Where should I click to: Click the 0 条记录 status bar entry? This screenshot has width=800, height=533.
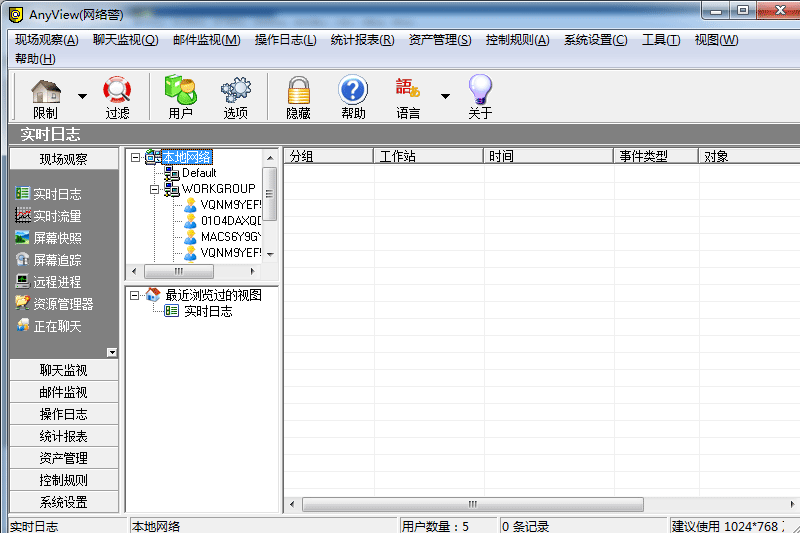(x=583, y=526)
